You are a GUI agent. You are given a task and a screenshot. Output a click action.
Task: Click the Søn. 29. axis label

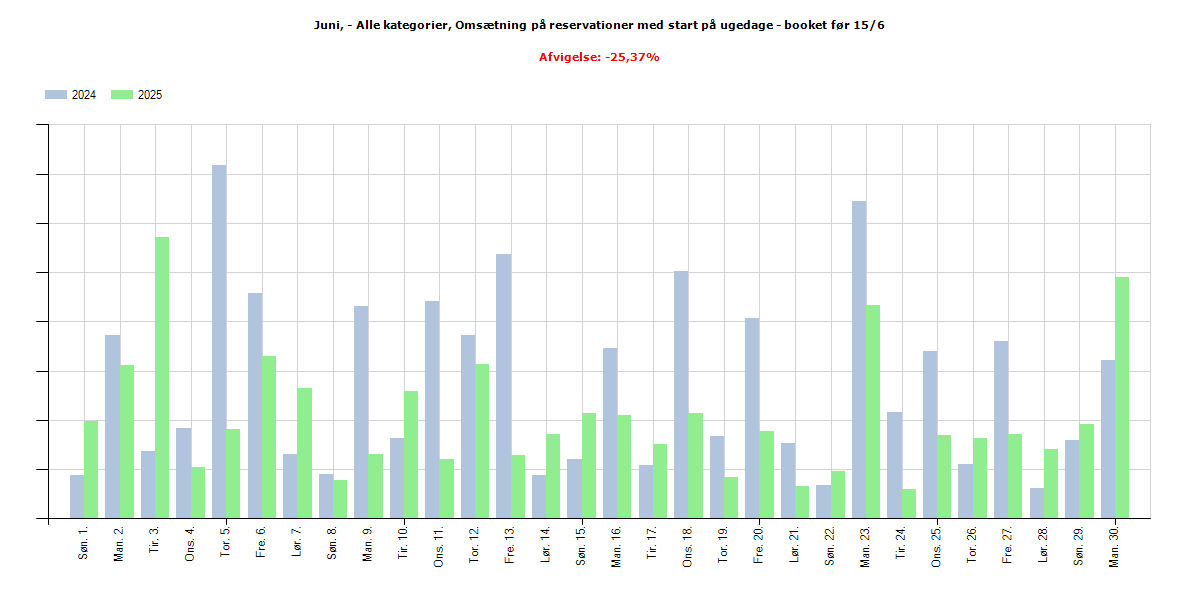click(1078, 544)
